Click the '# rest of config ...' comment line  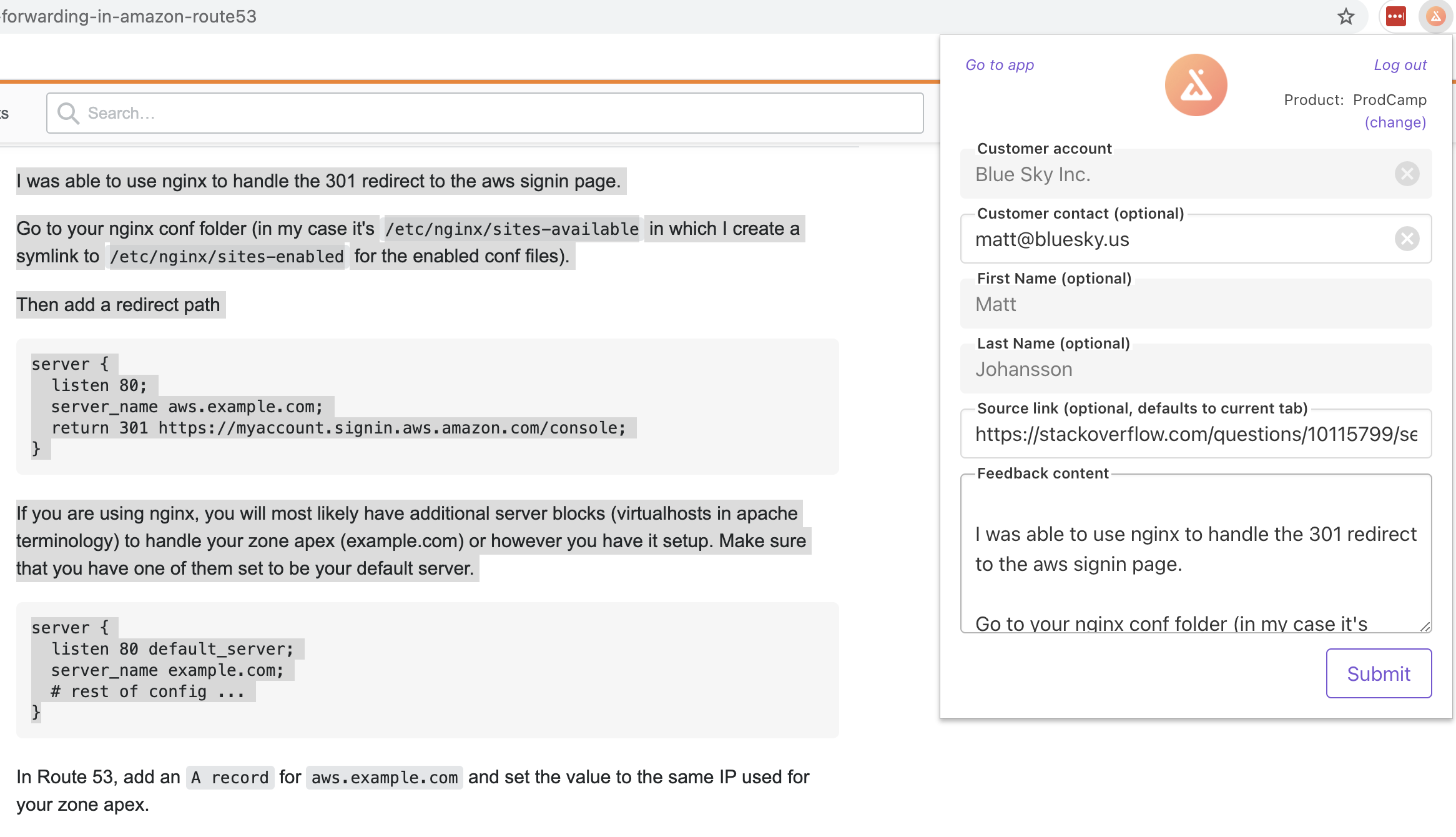148,691
